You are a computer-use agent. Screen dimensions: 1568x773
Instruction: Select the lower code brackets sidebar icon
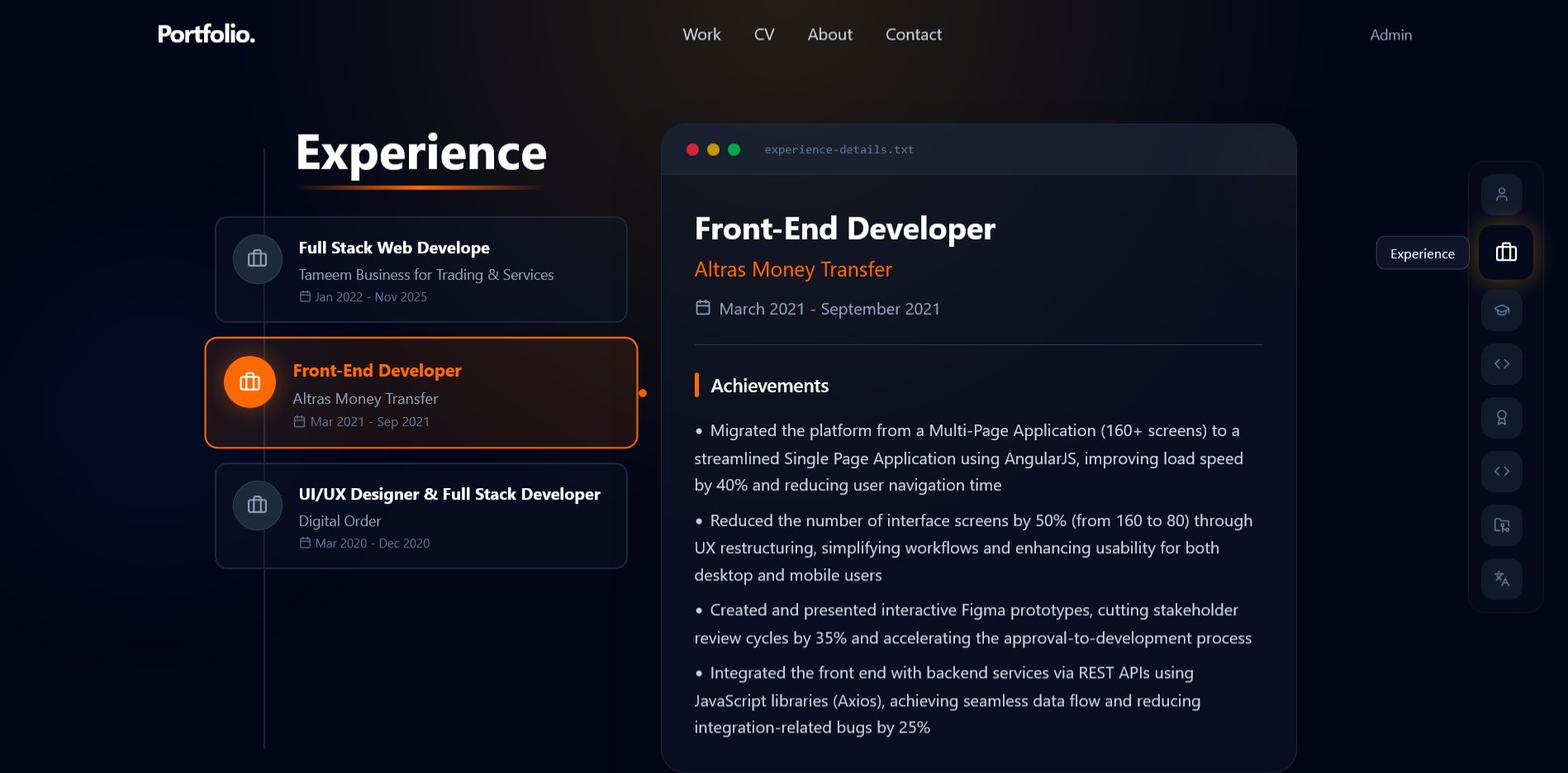pyautogui.click(x=1504, y=472)
